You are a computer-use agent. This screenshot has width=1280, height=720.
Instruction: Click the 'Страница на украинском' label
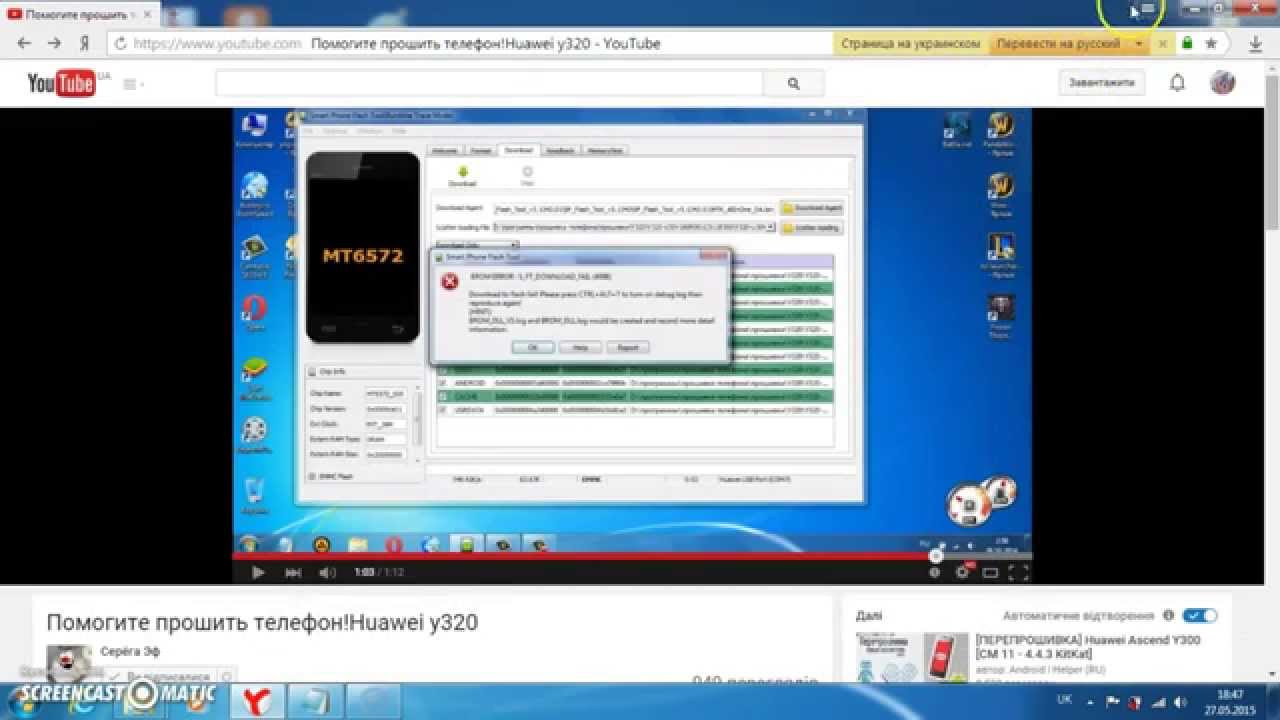(911, 44)
